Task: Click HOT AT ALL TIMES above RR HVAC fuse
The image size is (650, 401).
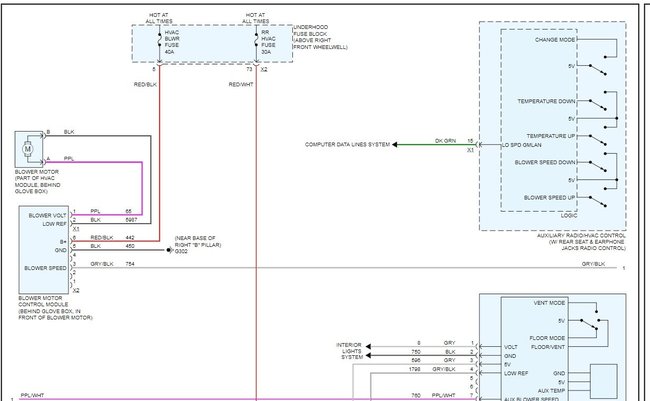Action: [255, 18]
